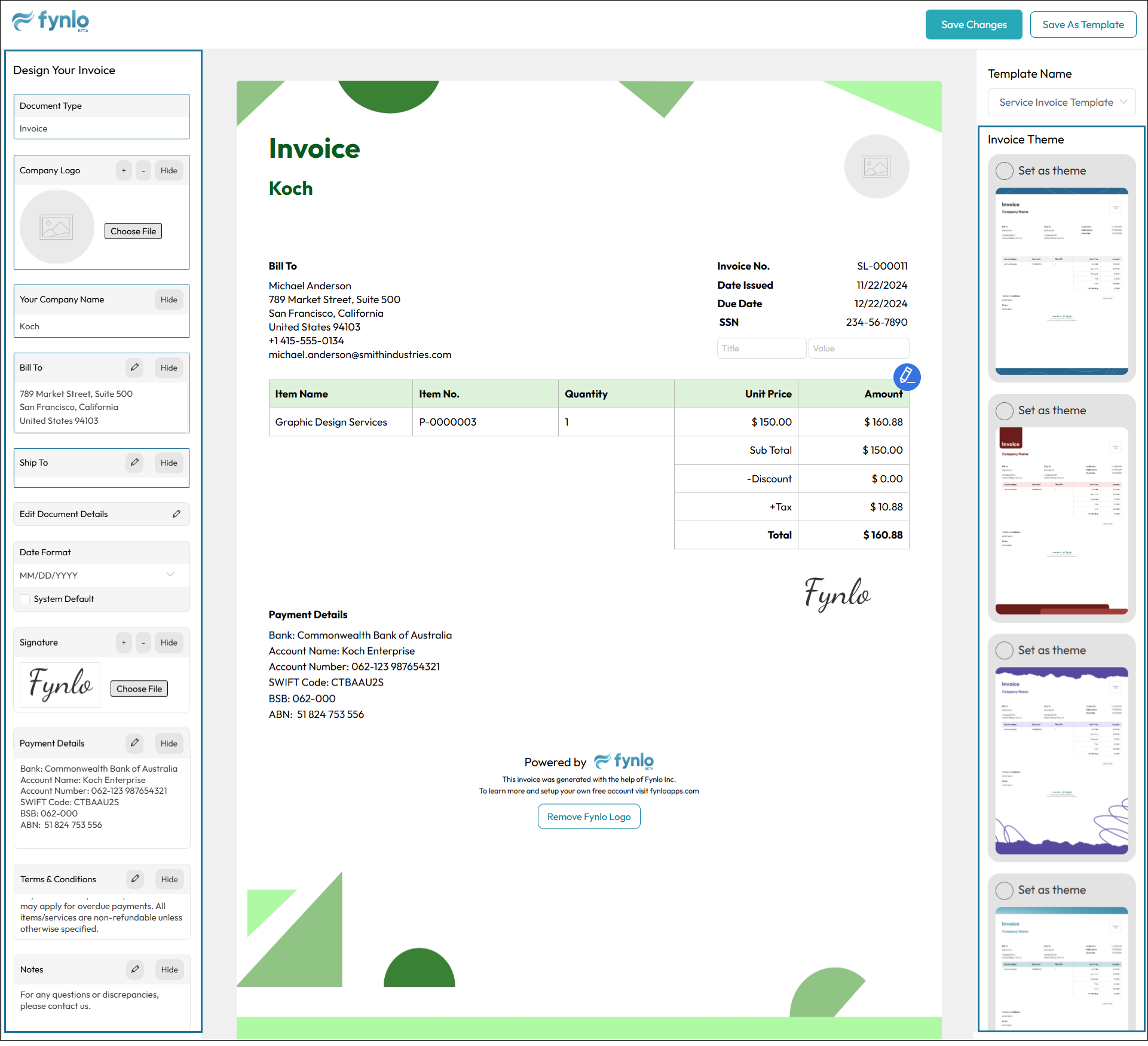Click the Fynlo logo in header
Viewport: 1148px width, 1046px height.
(51, 22)
